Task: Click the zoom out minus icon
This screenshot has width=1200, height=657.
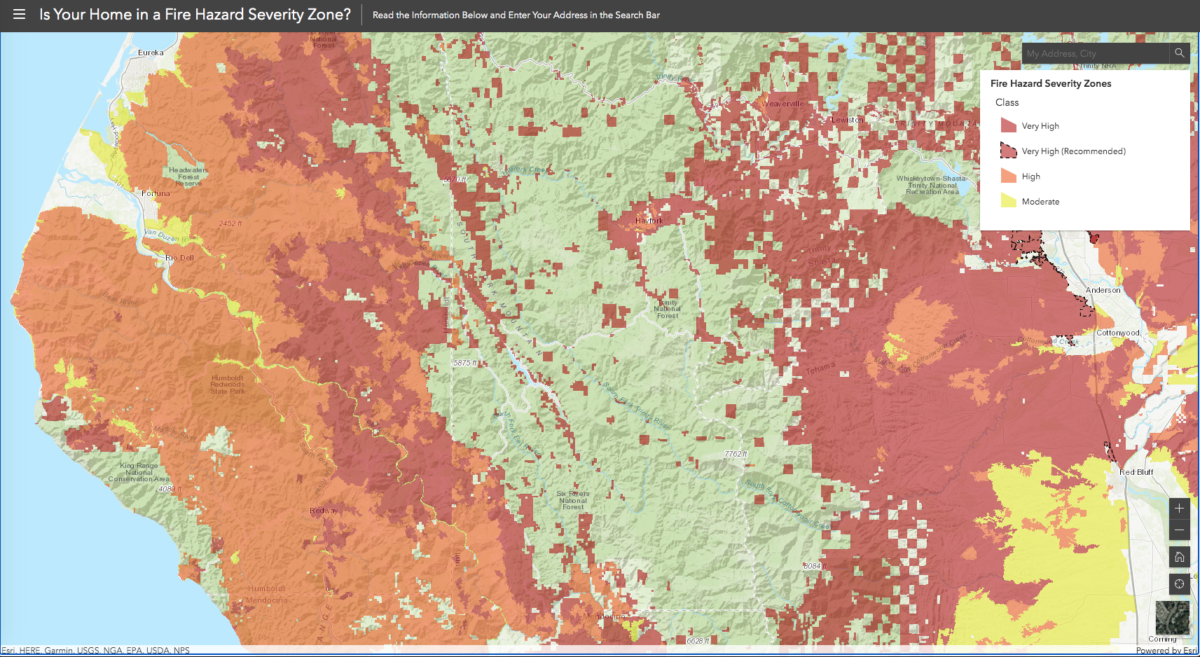Action: [1178, 530]
